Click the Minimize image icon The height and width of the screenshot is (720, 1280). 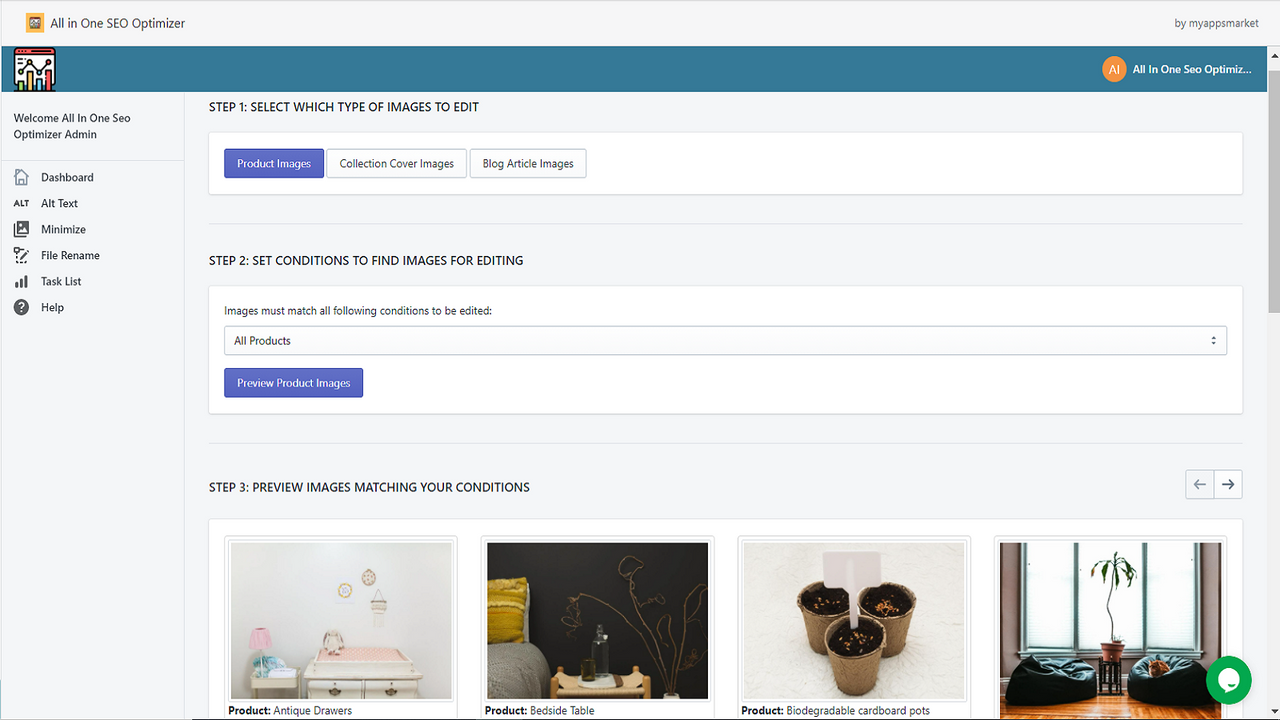coord(21,229)
